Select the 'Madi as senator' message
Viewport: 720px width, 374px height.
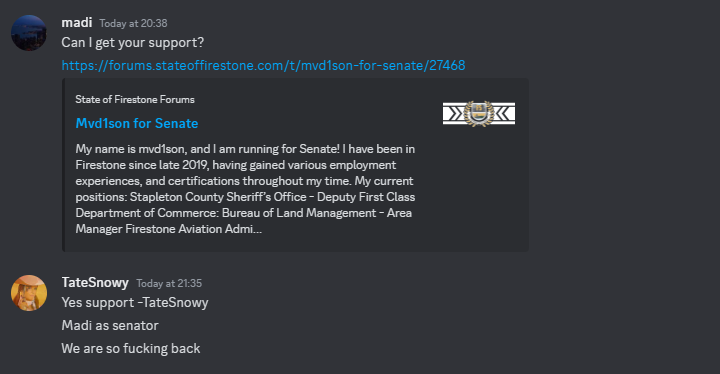coord(110,325)
